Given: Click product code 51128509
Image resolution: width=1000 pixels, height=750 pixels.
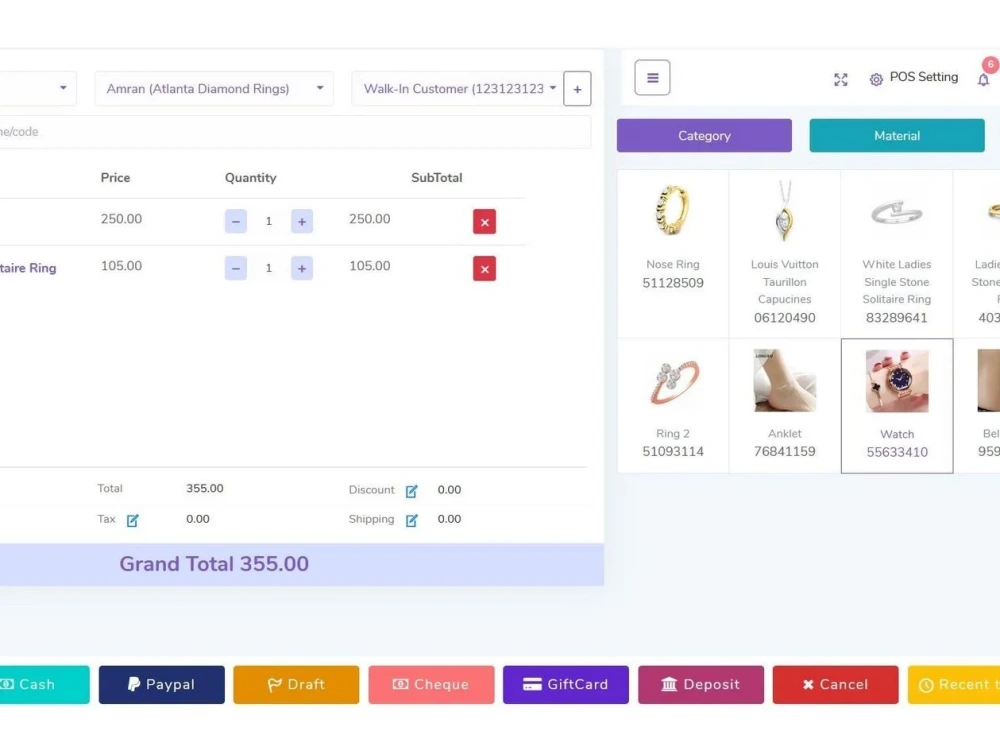Looking at the screenshot, I should [673, 283].
